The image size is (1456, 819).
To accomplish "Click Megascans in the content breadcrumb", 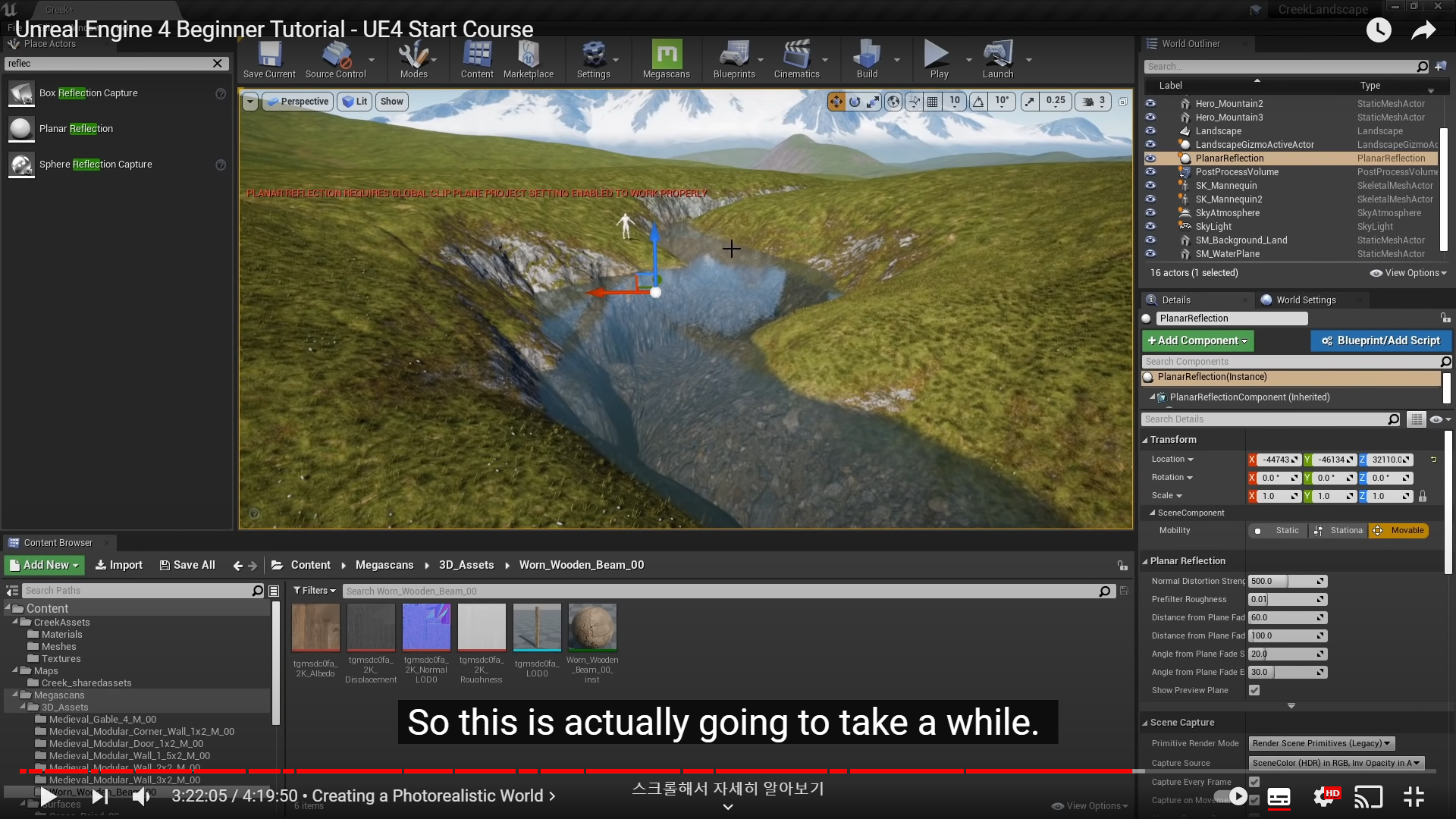I will tap(384, 565).
